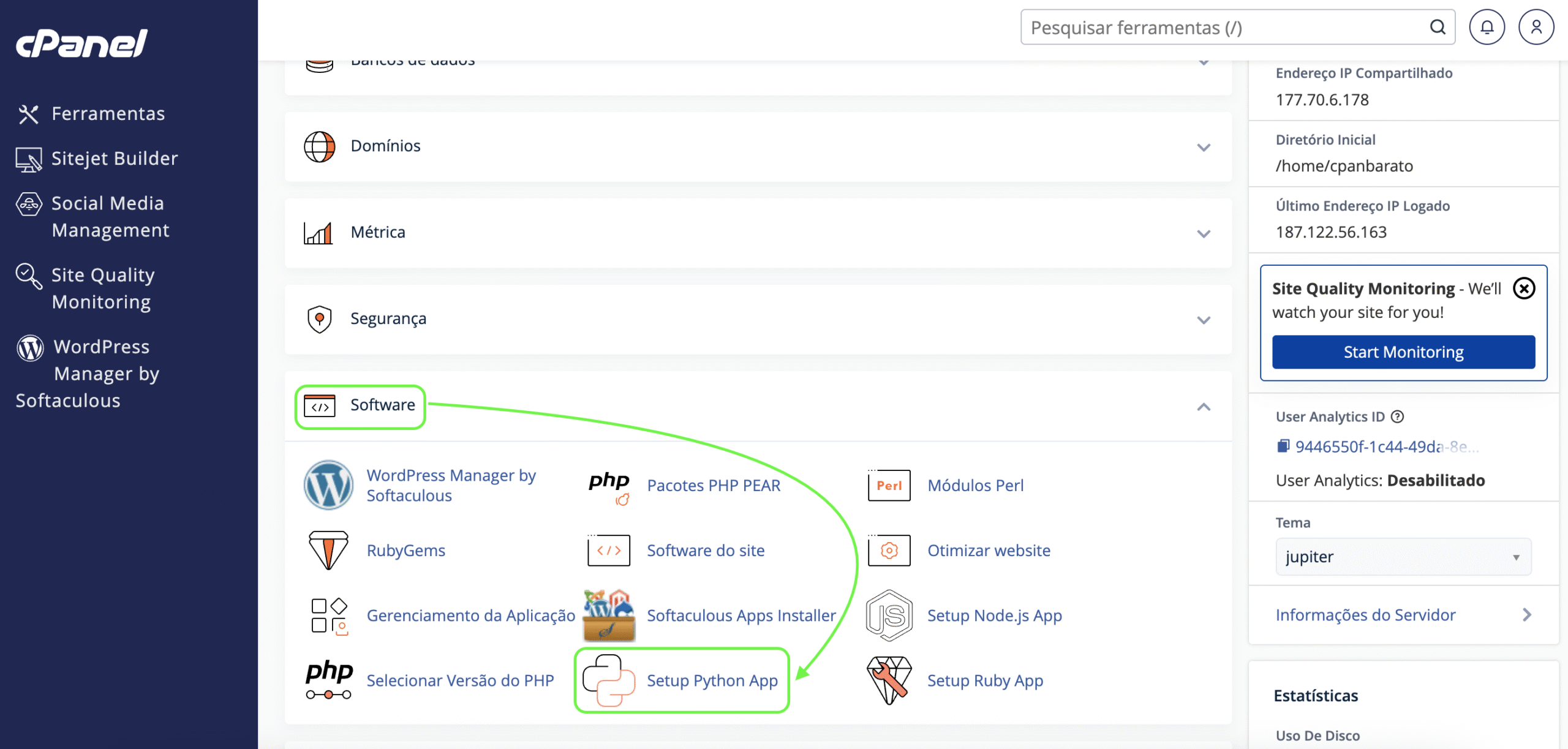Click the Sitejet Builder monitor icon

click(x=29, y=159)
